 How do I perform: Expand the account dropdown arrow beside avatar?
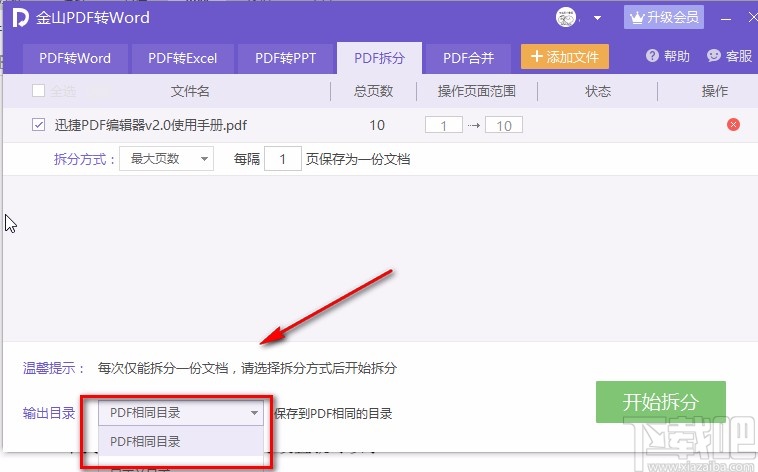pyautogui.click(x=598, y=18)
